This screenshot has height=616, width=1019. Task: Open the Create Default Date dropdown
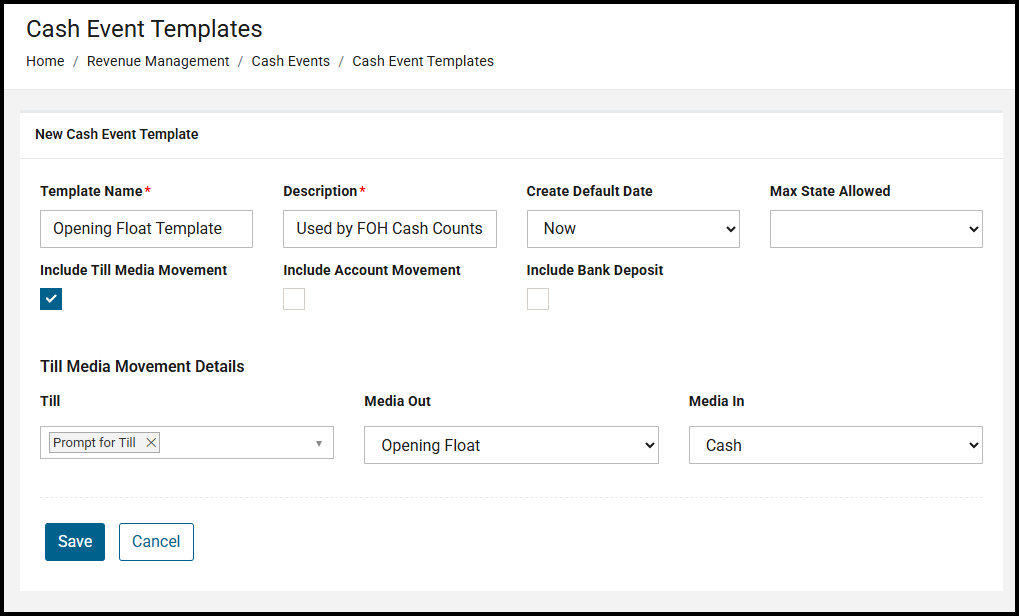633,229
